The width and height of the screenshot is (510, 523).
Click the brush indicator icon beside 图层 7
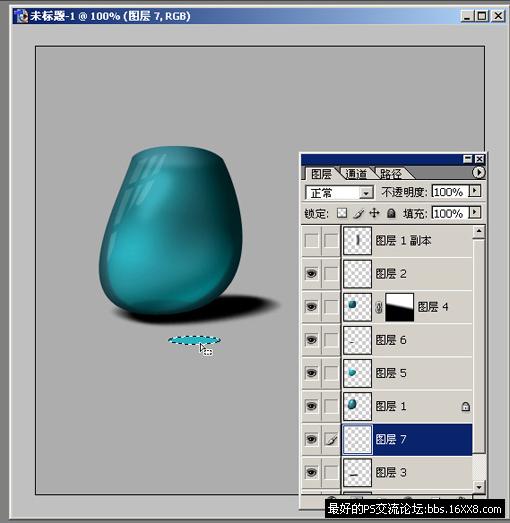click(x=331, y=439)
